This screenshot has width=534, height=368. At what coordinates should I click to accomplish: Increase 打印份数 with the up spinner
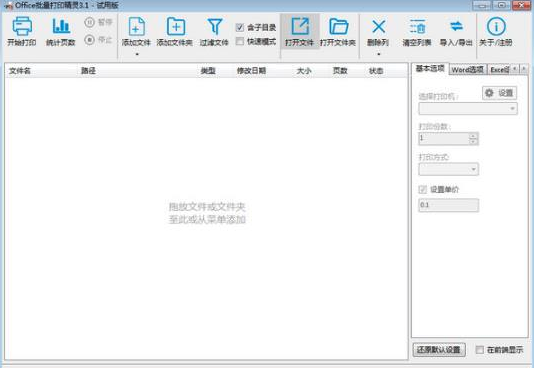click(x=473, y=136)
